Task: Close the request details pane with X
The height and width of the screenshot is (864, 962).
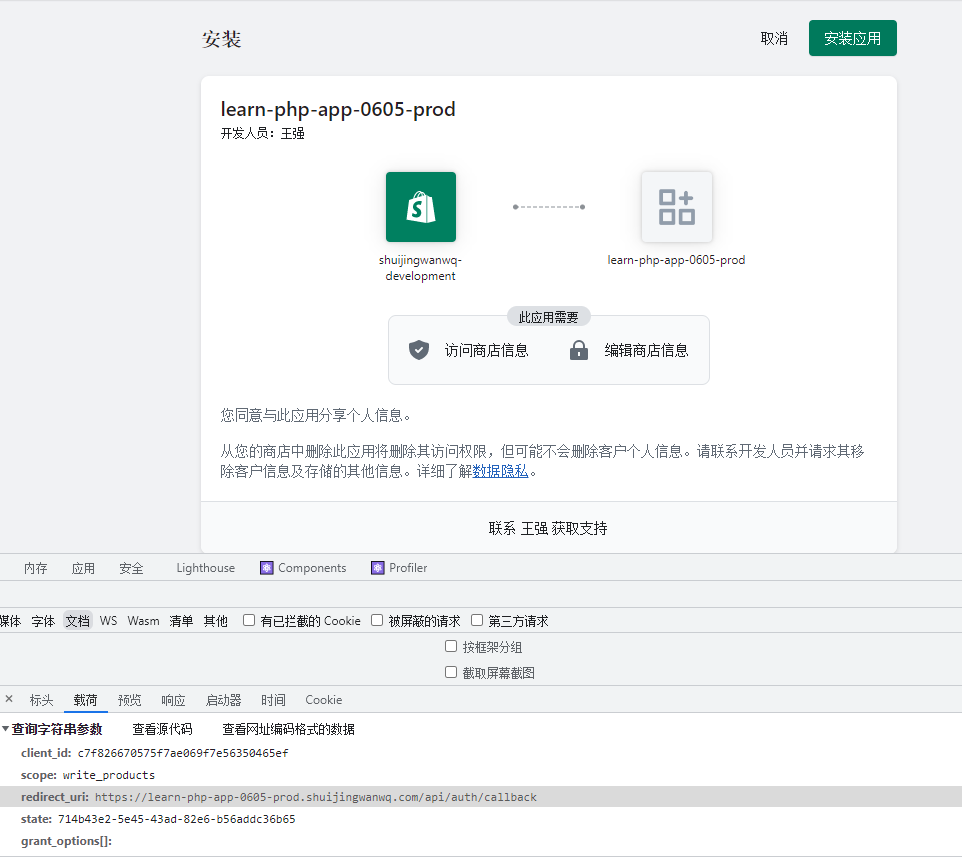Action: [x=9, y=700]
